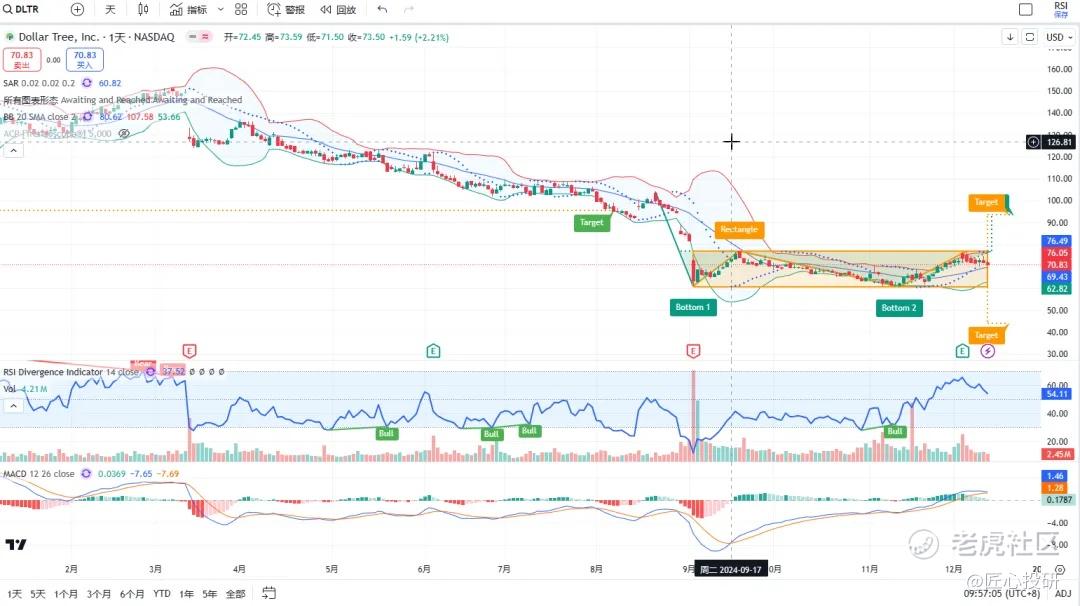Open the go-to-date calendar icon

tap(269, 593)
